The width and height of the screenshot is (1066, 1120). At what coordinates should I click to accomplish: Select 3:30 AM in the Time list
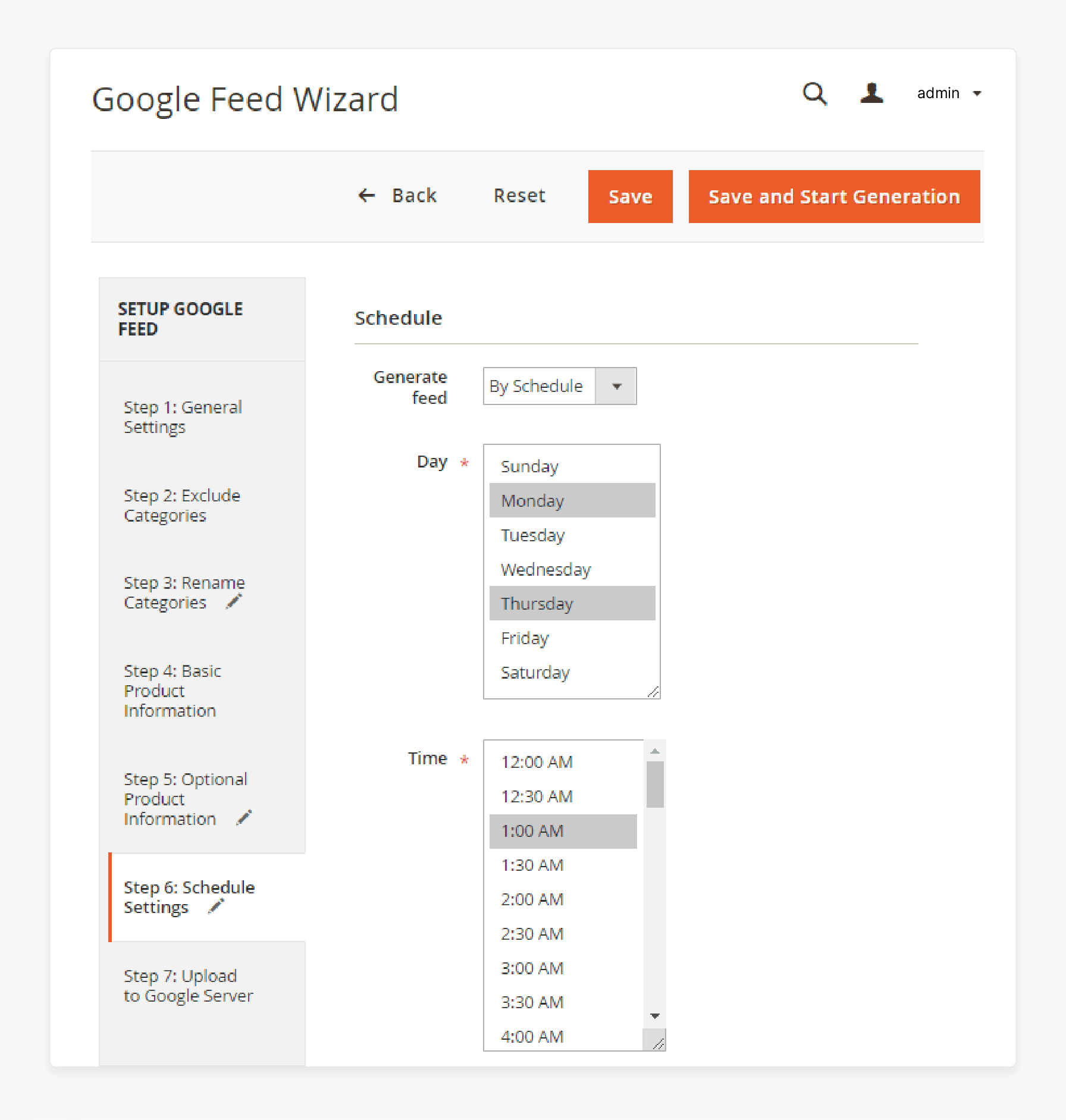click(x=563, y=1002)
